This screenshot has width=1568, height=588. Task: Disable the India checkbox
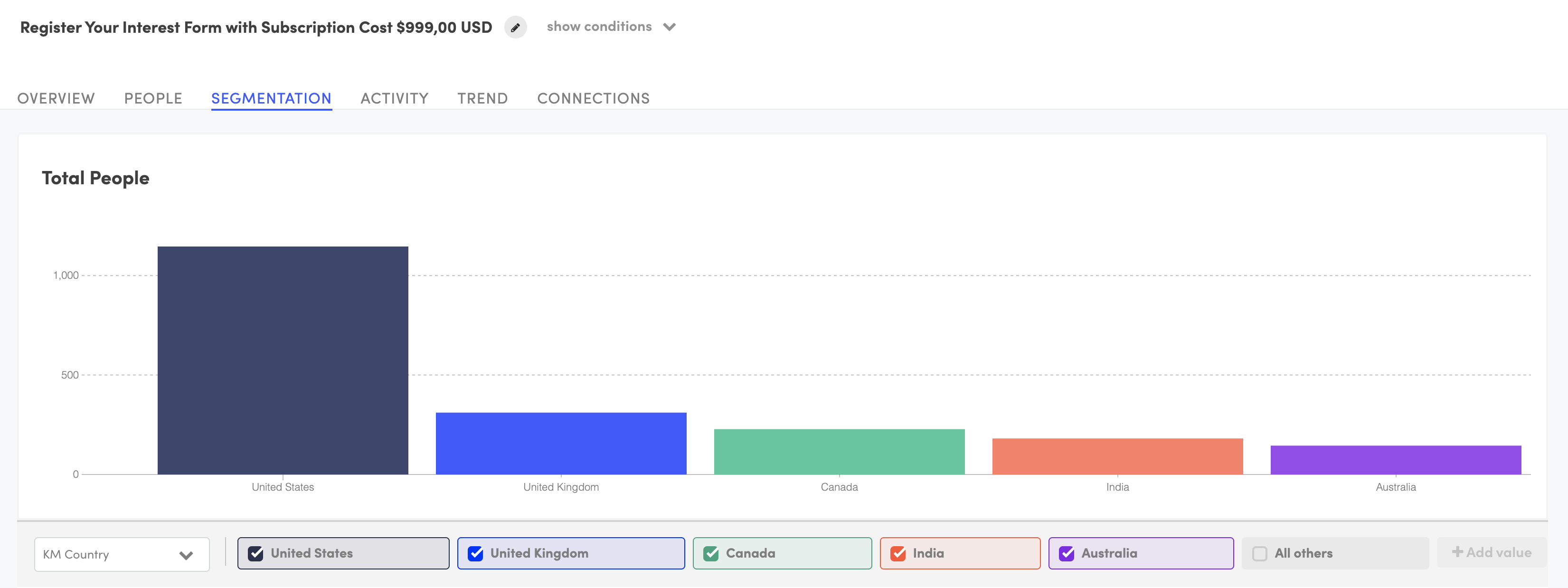coord(898,553)
